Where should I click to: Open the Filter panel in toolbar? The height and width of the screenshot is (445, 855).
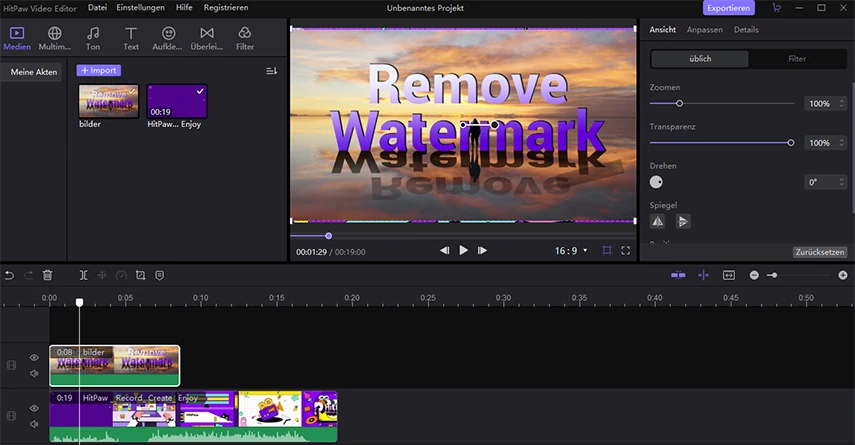tap(245, 39)
